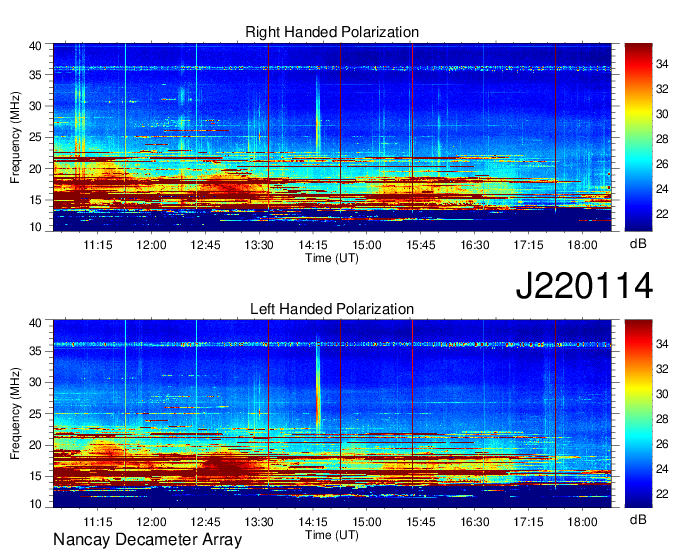Image resolution: width=680 pixels, height=552 pixels.
Task: Click 16:30 tick on Left Handed time axis
Action: (x=474, y=521)
